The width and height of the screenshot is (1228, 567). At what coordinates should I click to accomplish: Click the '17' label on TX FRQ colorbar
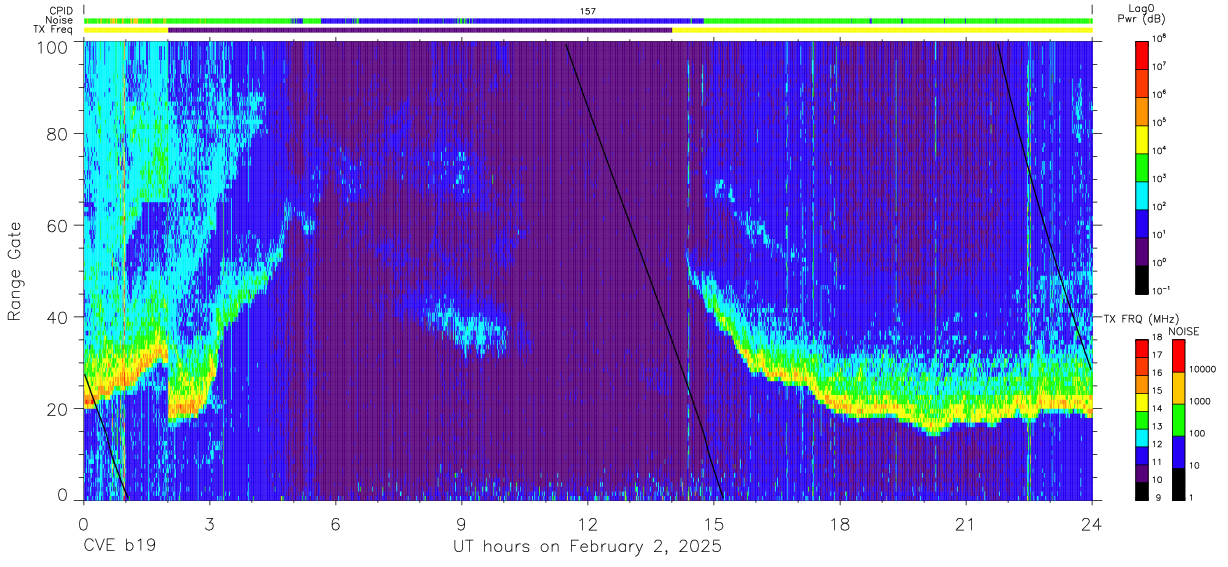1157,355
